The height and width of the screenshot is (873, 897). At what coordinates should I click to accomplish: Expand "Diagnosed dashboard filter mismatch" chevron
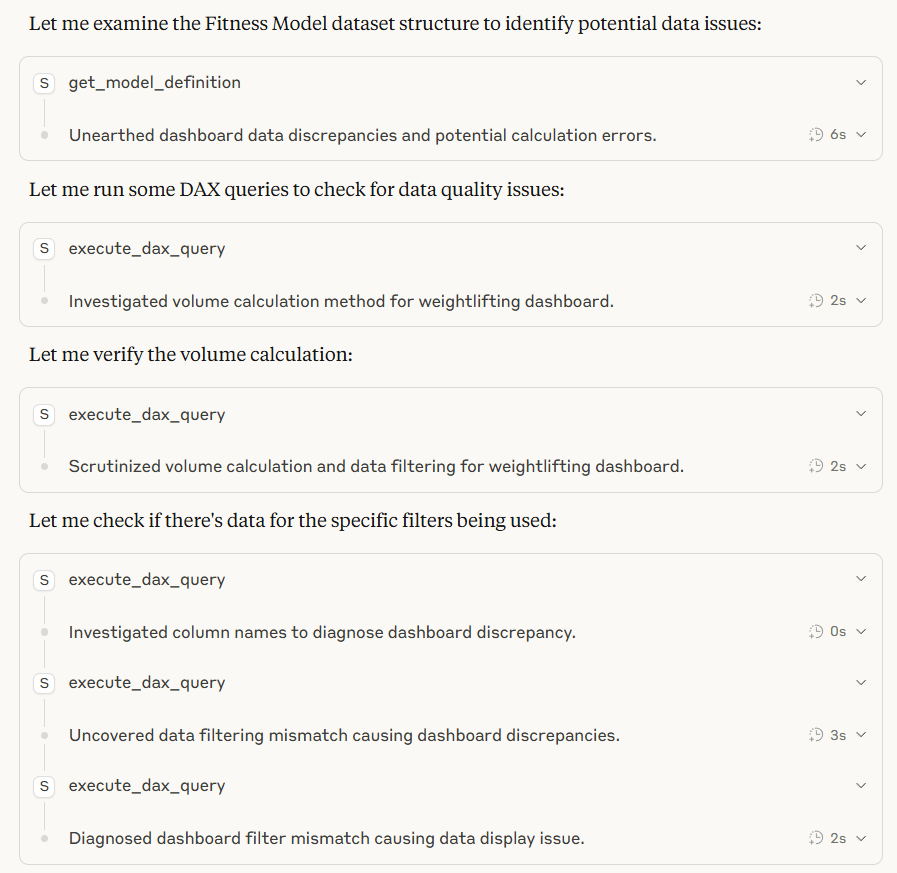tap(861, 838)
